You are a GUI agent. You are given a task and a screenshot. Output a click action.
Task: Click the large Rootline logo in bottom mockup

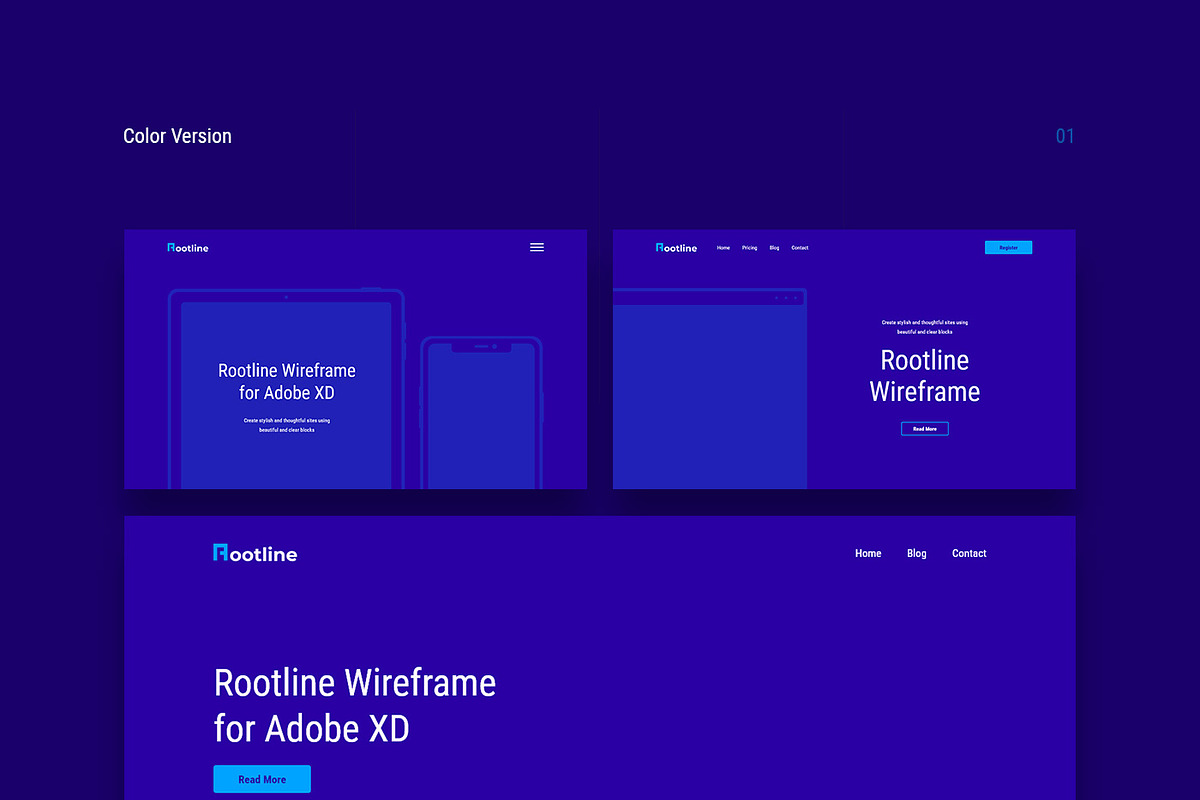tap(255, 553)
